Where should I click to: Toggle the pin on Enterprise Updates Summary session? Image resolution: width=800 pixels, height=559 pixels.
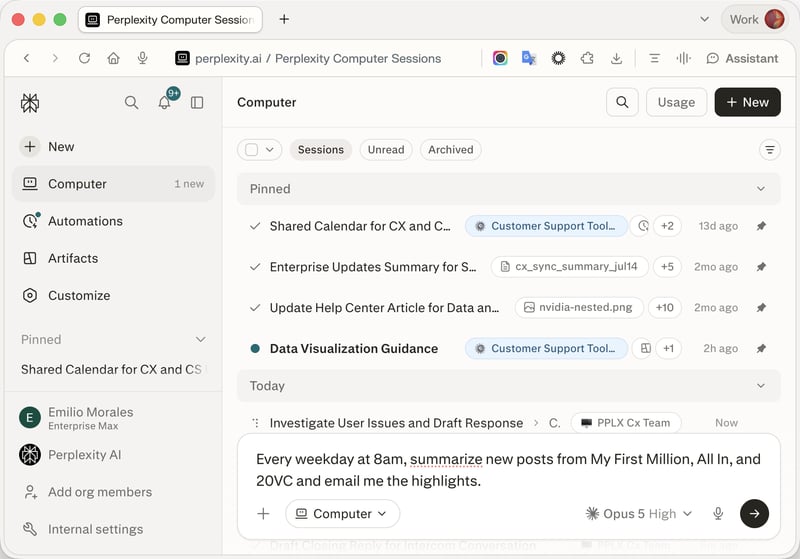pyautogui.click(x=761, y=267)
